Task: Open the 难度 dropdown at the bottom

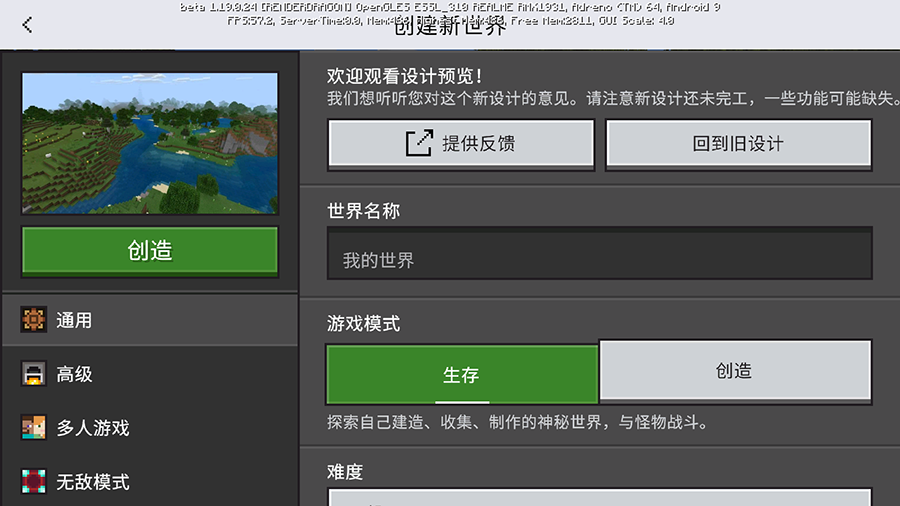Action: click(600, 496)
